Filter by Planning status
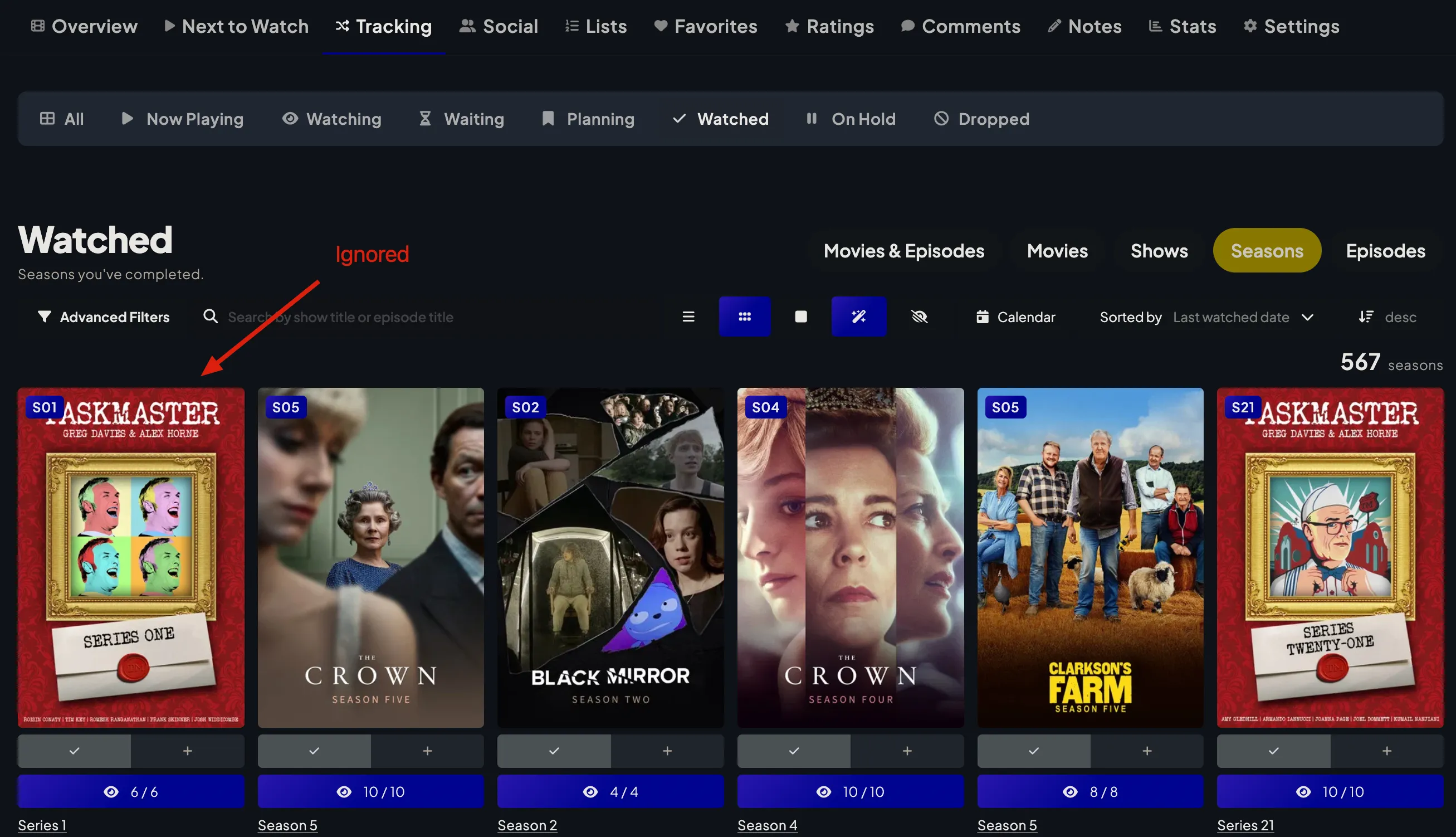The image size is (1456, 837). 588,119
